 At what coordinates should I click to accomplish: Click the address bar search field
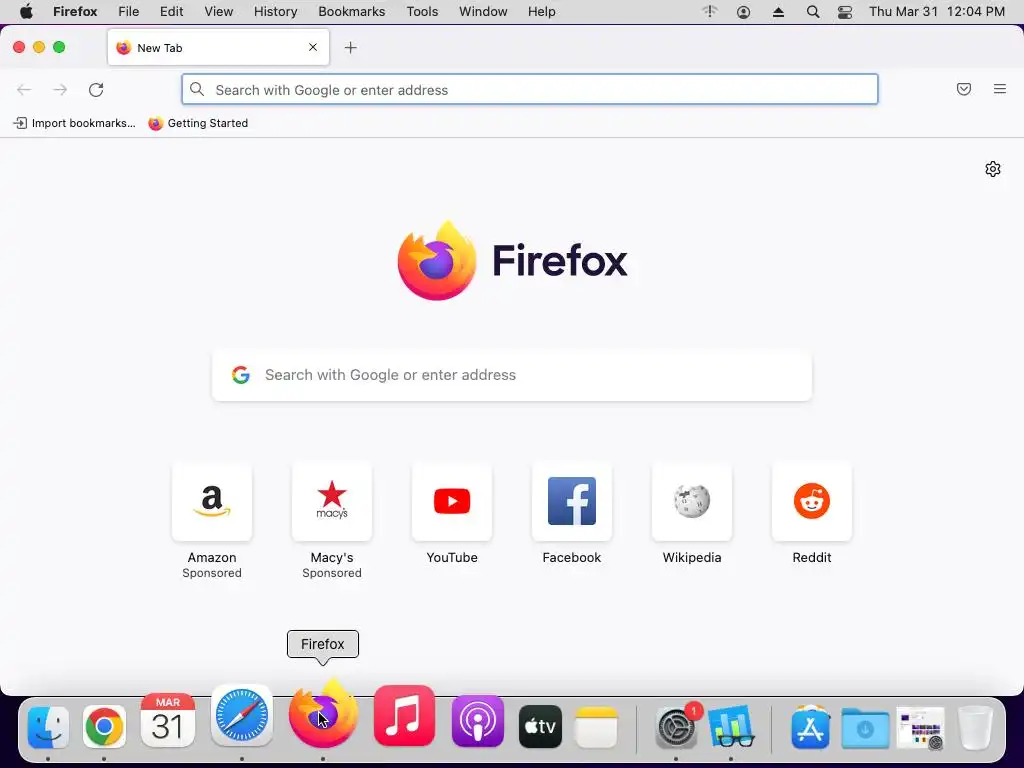click(x=530, y=89)
